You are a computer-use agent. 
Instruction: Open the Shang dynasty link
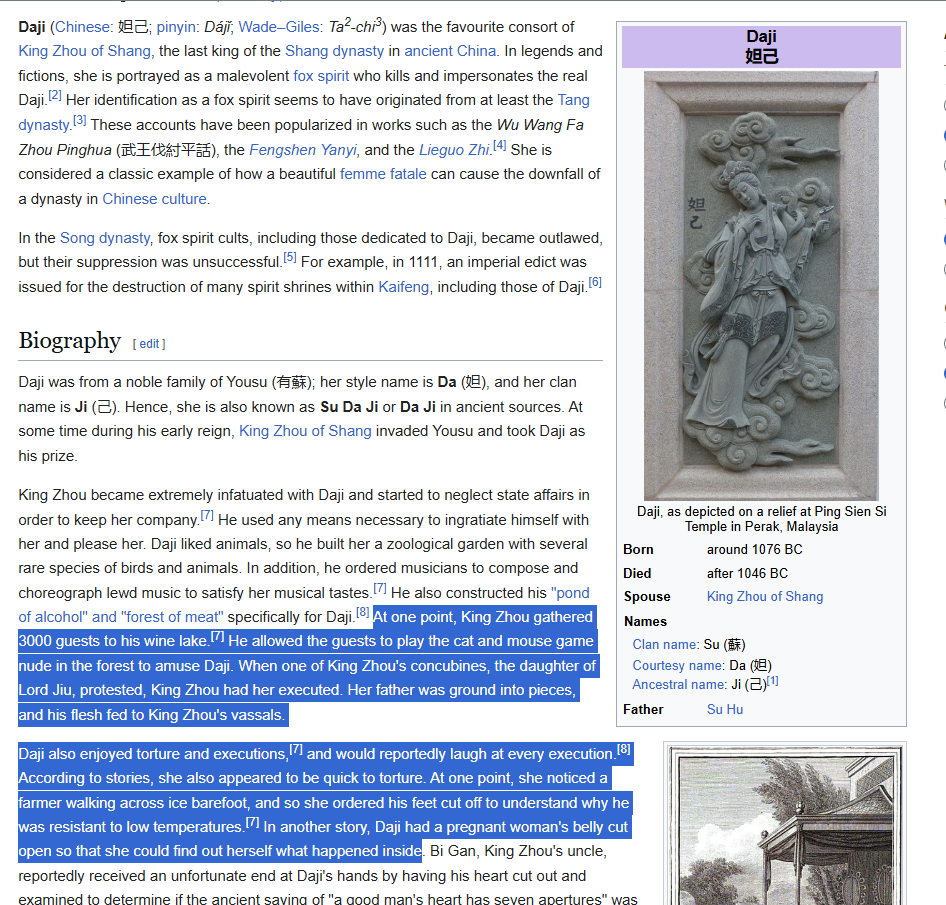coord(334,51)
